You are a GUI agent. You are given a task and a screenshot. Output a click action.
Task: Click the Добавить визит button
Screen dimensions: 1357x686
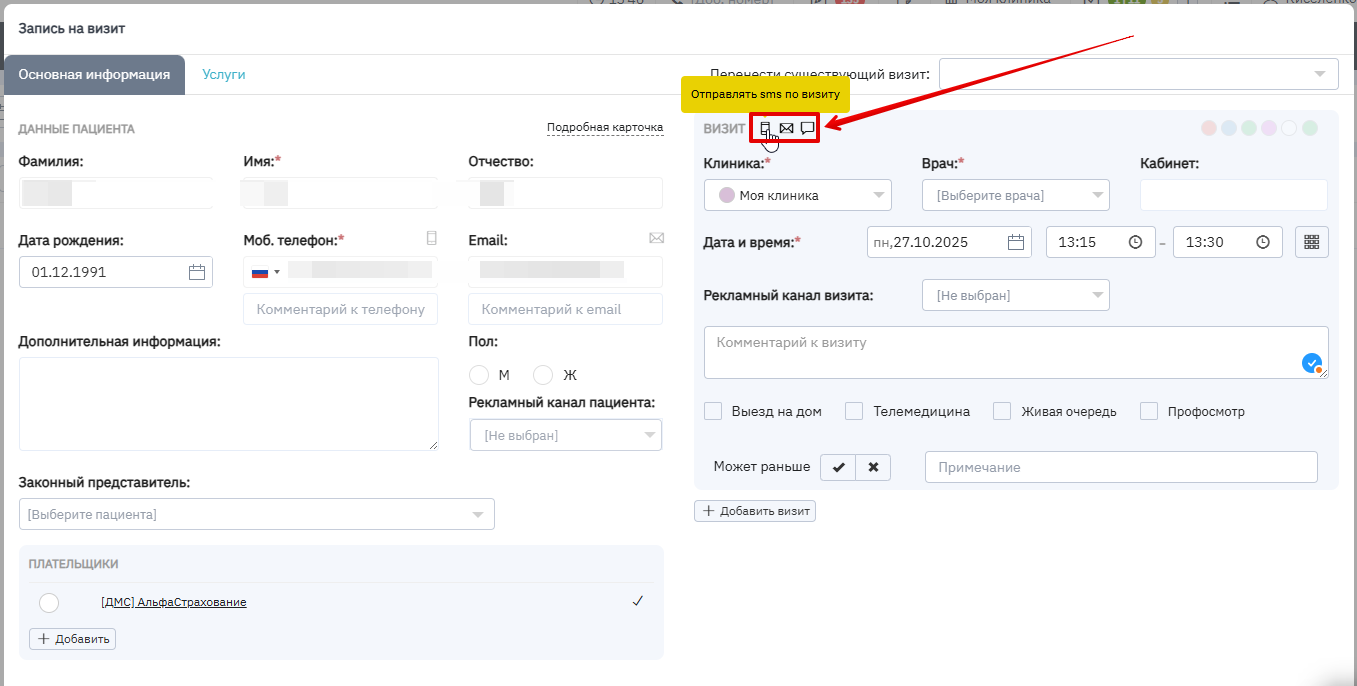[x=755, y=511]
